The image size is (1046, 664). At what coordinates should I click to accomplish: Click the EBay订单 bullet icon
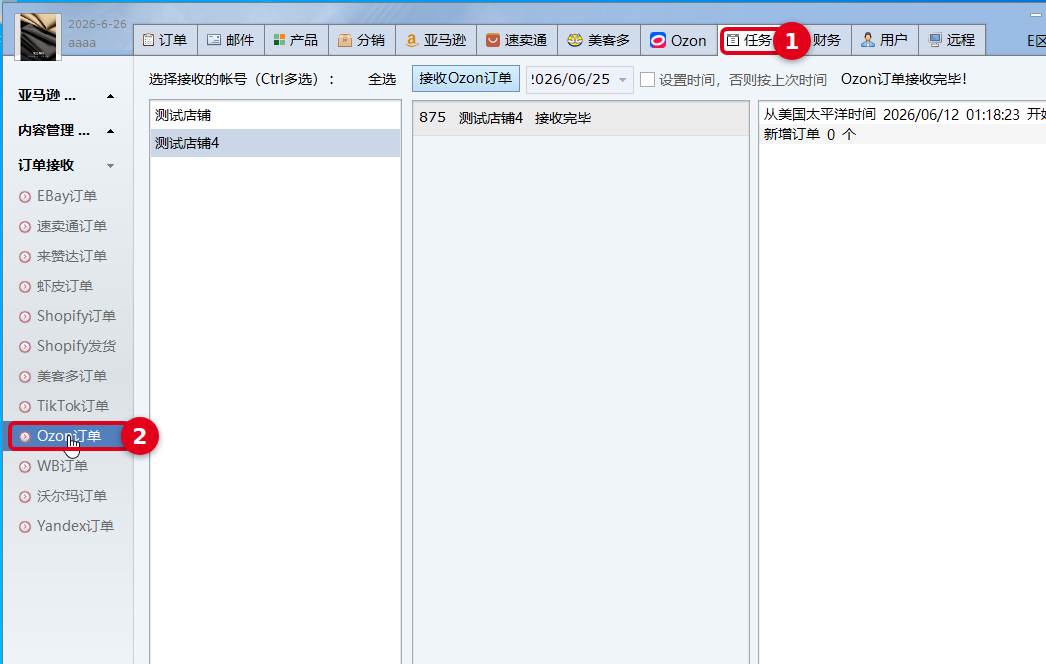pos(25,197)
